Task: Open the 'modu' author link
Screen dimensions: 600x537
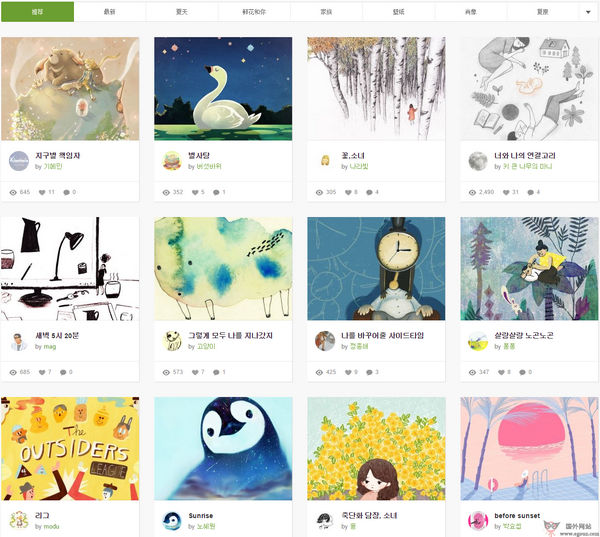Action: tap(51, 527)
